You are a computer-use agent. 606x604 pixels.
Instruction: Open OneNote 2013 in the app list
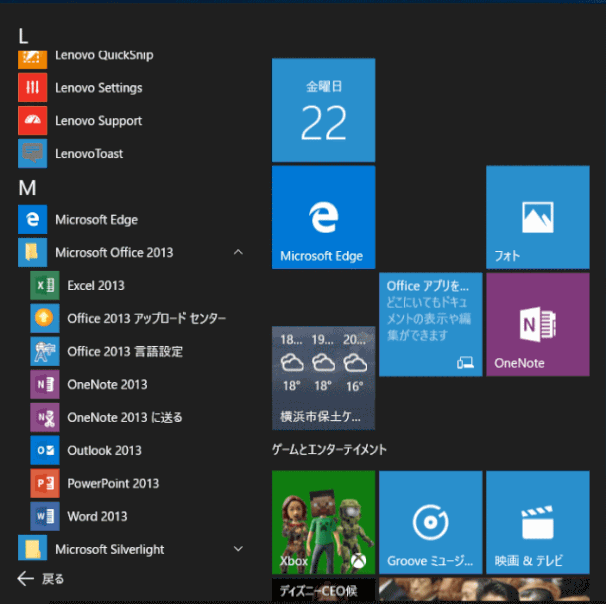[106, 384]
